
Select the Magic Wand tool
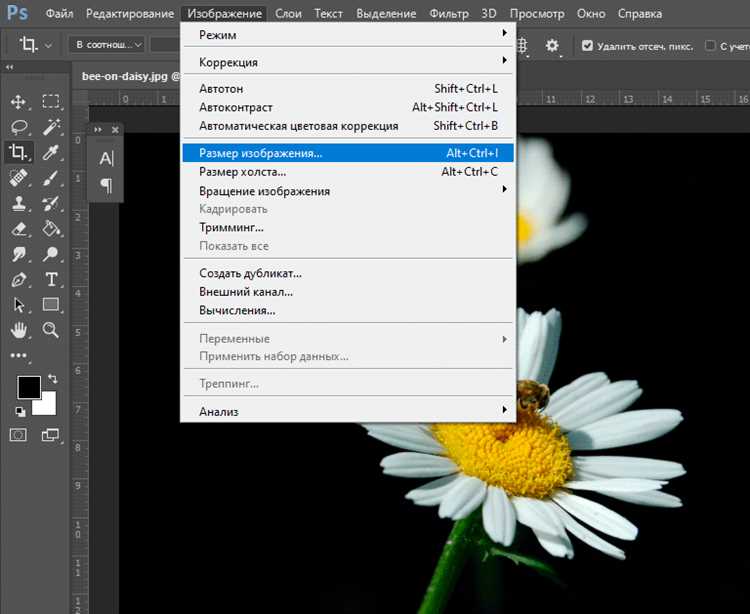click(51, 127)
